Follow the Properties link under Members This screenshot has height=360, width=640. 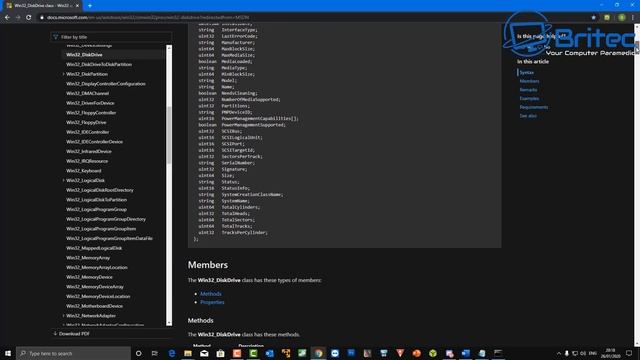[x=212, y=302]
